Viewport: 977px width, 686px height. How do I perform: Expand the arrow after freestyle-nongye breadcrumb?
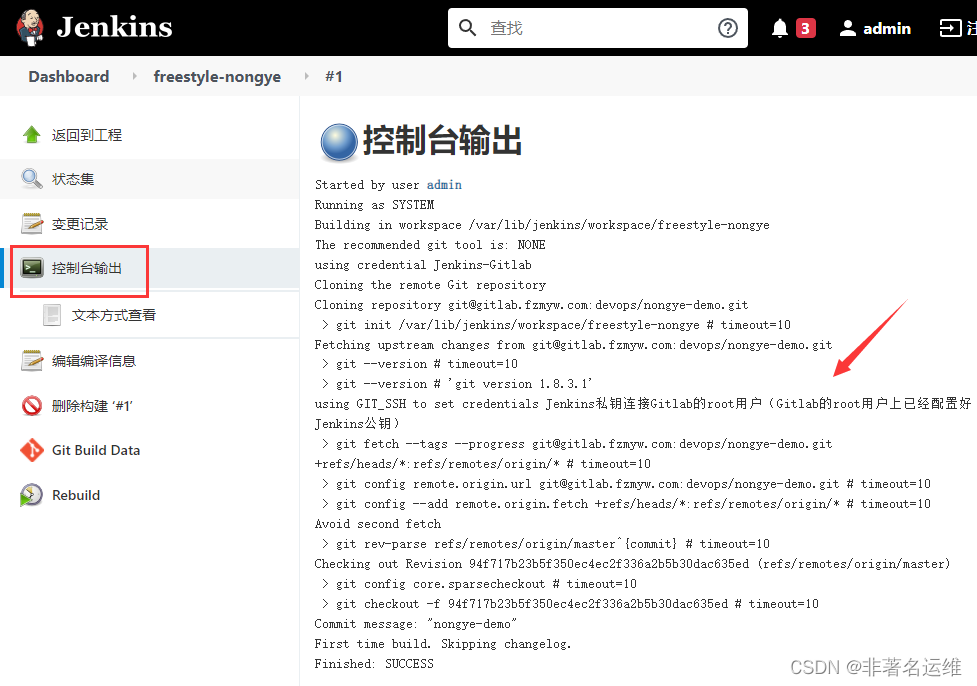(306, 76)
